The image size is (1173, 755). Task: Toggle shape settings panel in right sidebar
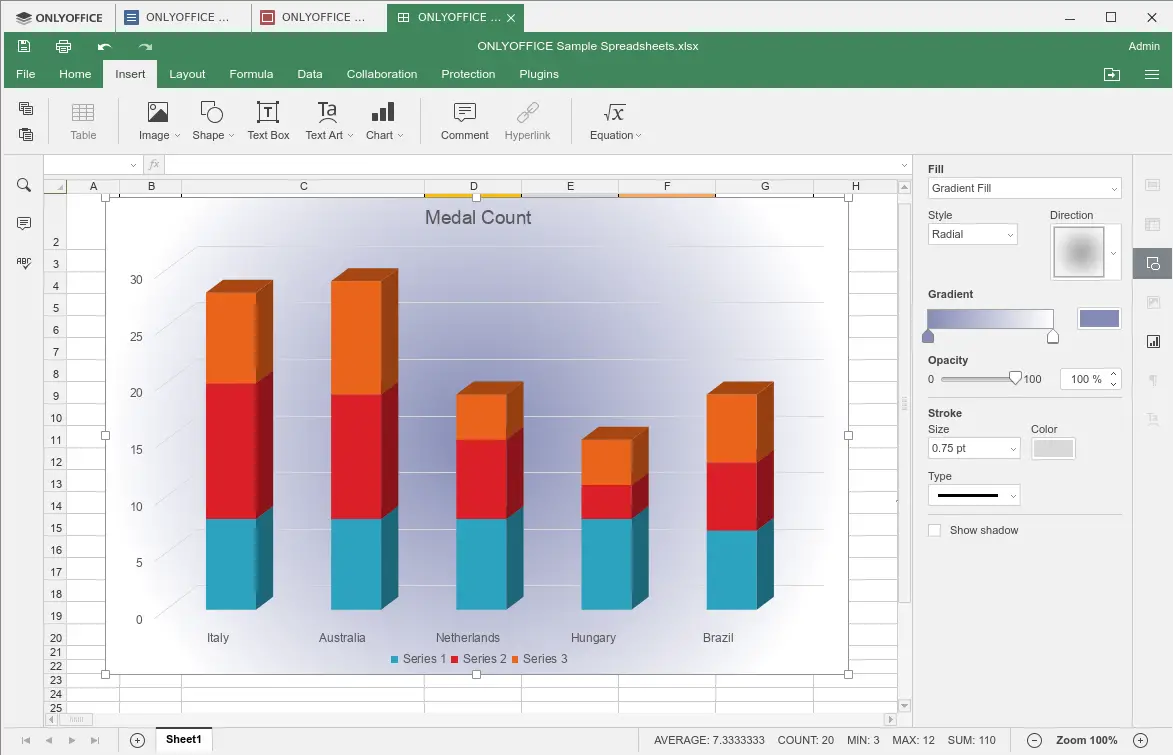pos(1152,263)
